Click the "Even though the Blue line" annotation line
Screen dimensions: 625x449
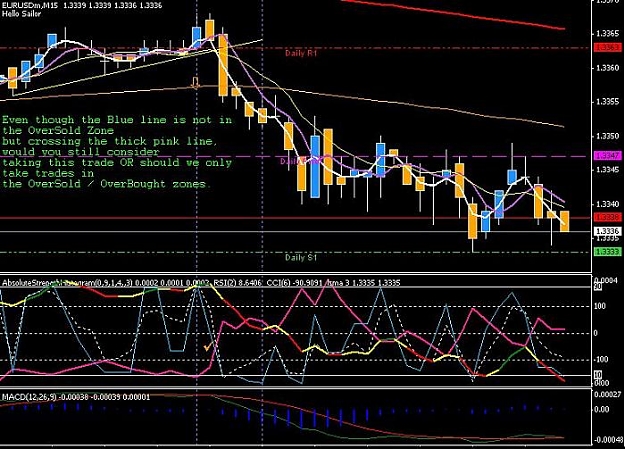(x=117, y=120)
